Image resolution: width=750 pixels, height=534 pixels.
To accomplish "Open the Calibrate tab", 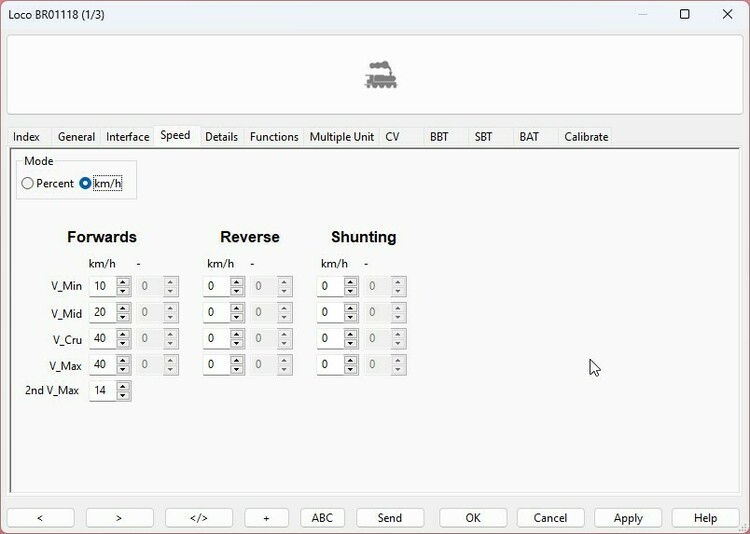I will pyautogui.click(x=586, y=137).
